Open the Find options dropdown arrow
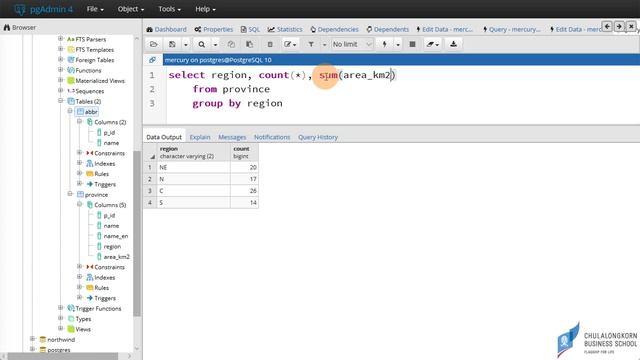The width and height of the screenshot is (640, 360). (x=215, y=44)
